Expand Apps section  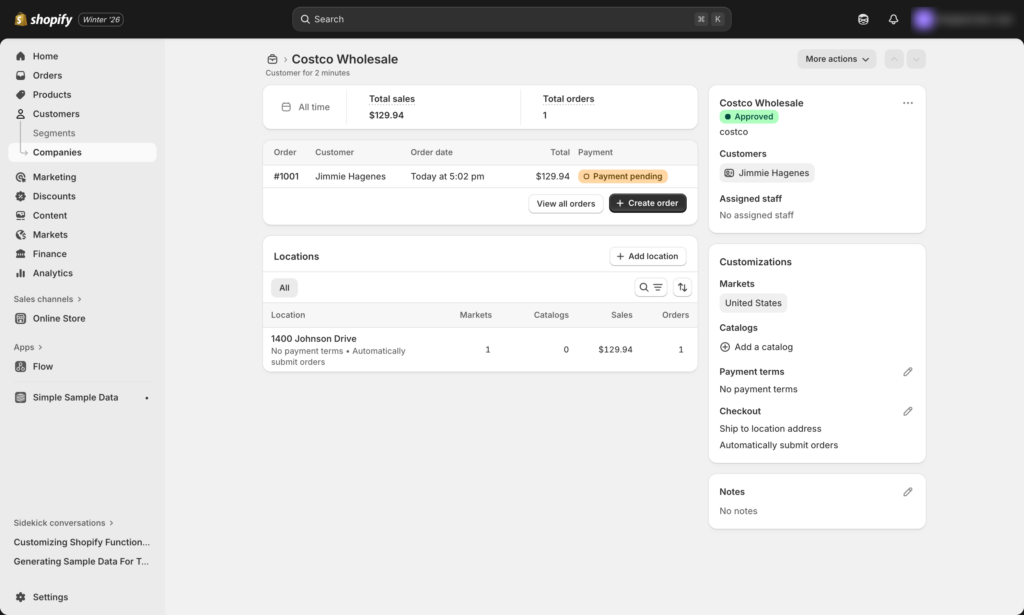28,347
